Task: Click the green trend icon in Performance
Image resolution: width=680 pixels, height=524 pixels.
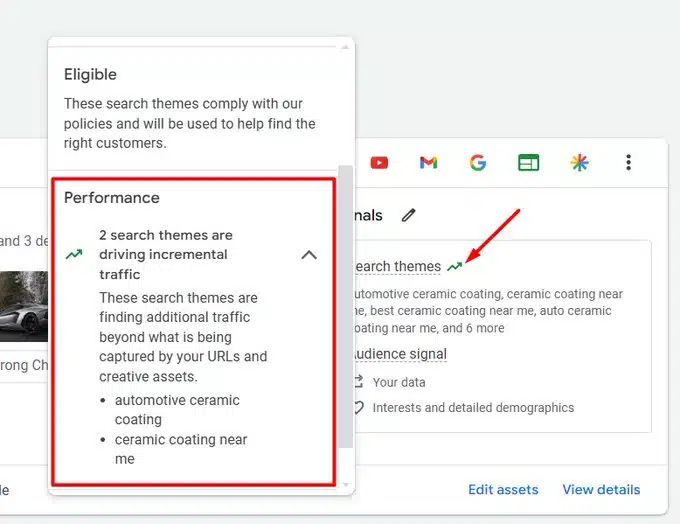Action: click(x=74, y=254)
